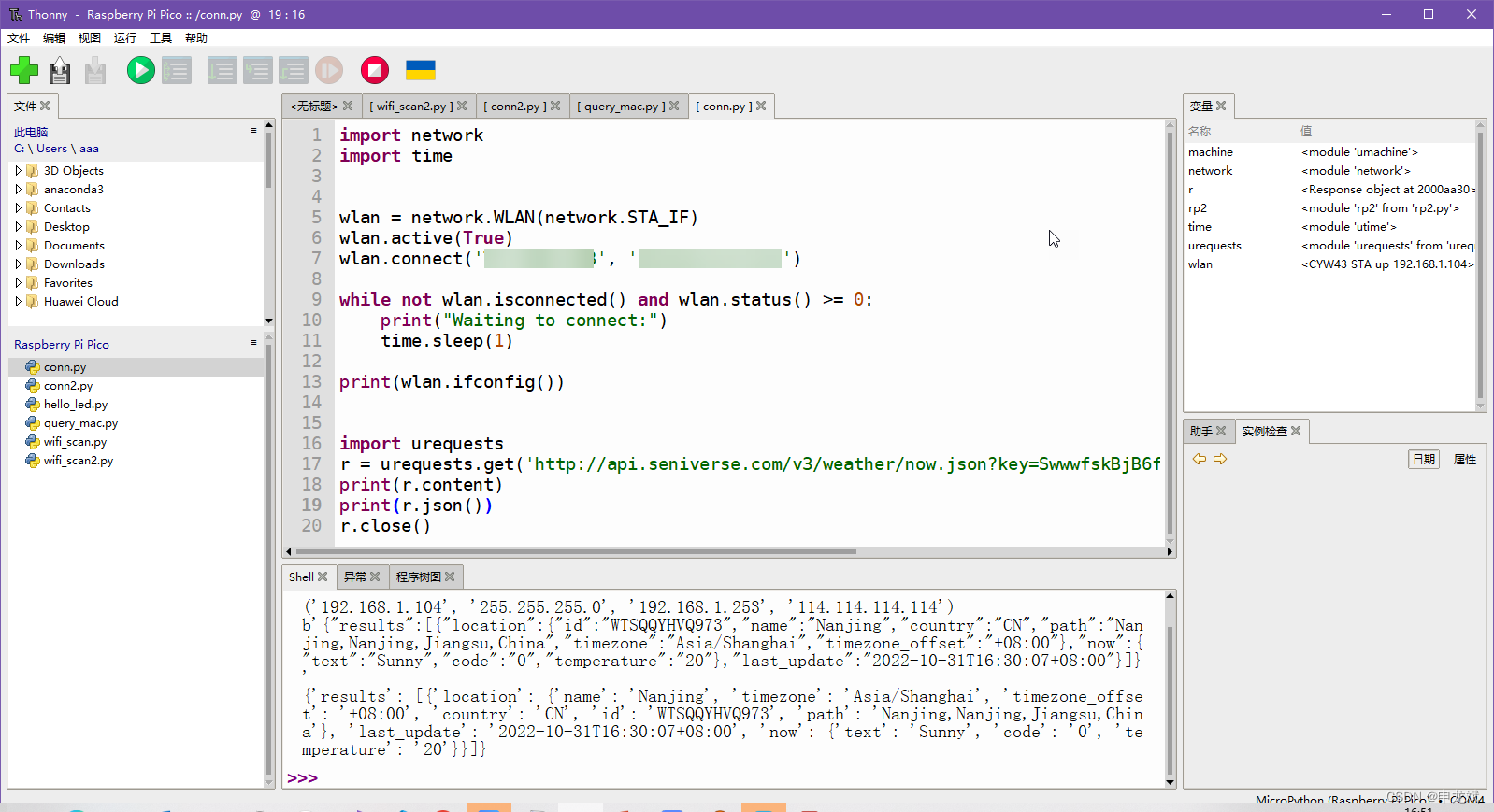The height and width of the screenshot is (812, 1494).
Task: Close the wifi_scan2.py editor tab
Action: [462, 106]
